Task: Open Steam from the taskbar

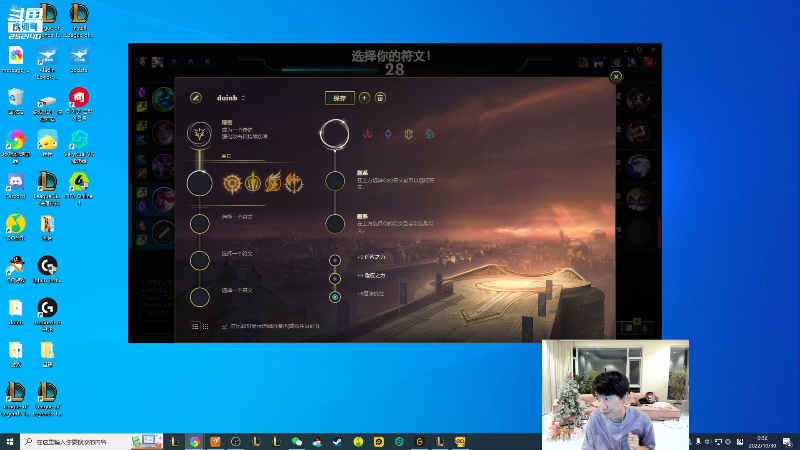Action: click(338, 442)
